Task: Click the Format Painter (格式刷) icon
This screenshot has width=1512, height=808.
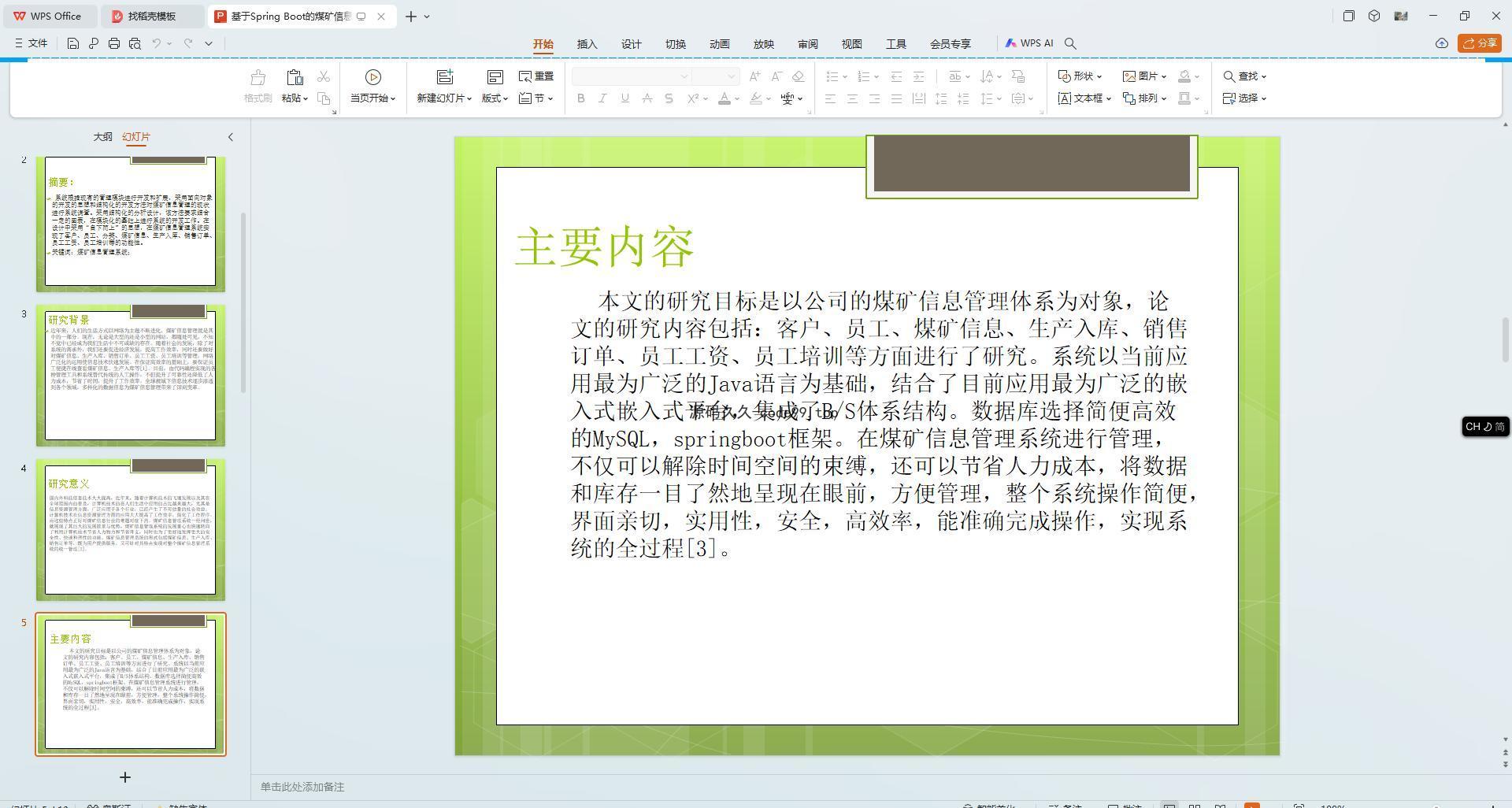Action: coord(258,77)
